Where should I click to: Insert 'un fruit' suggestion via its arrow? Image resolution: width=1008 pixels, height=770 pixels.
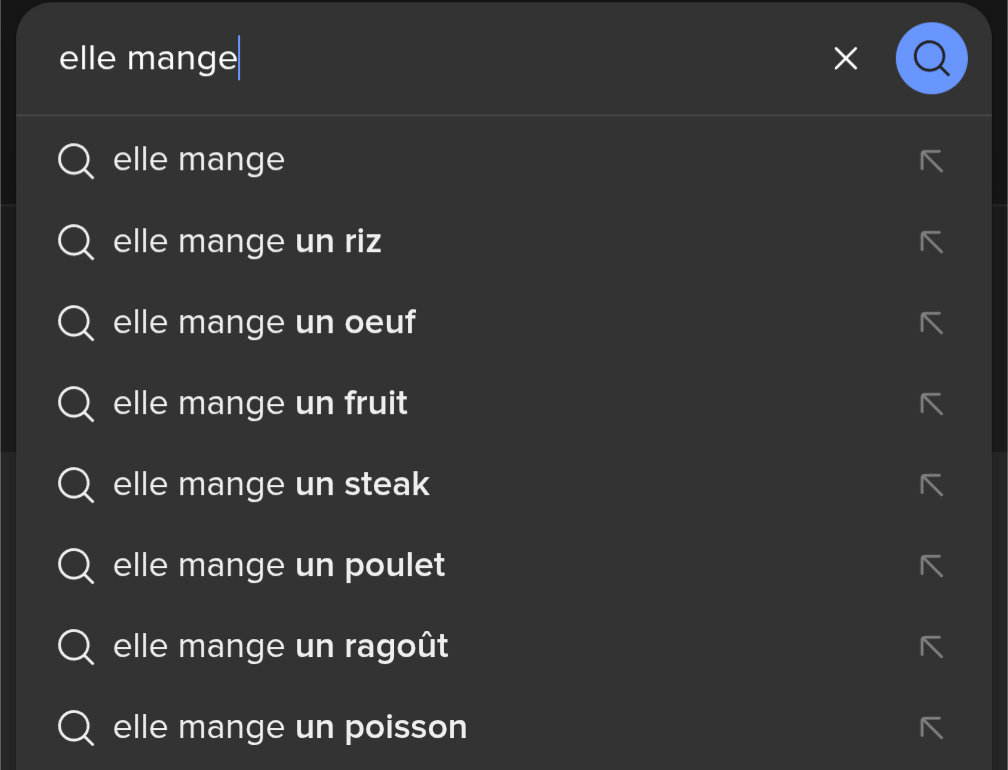click(931, 404)
